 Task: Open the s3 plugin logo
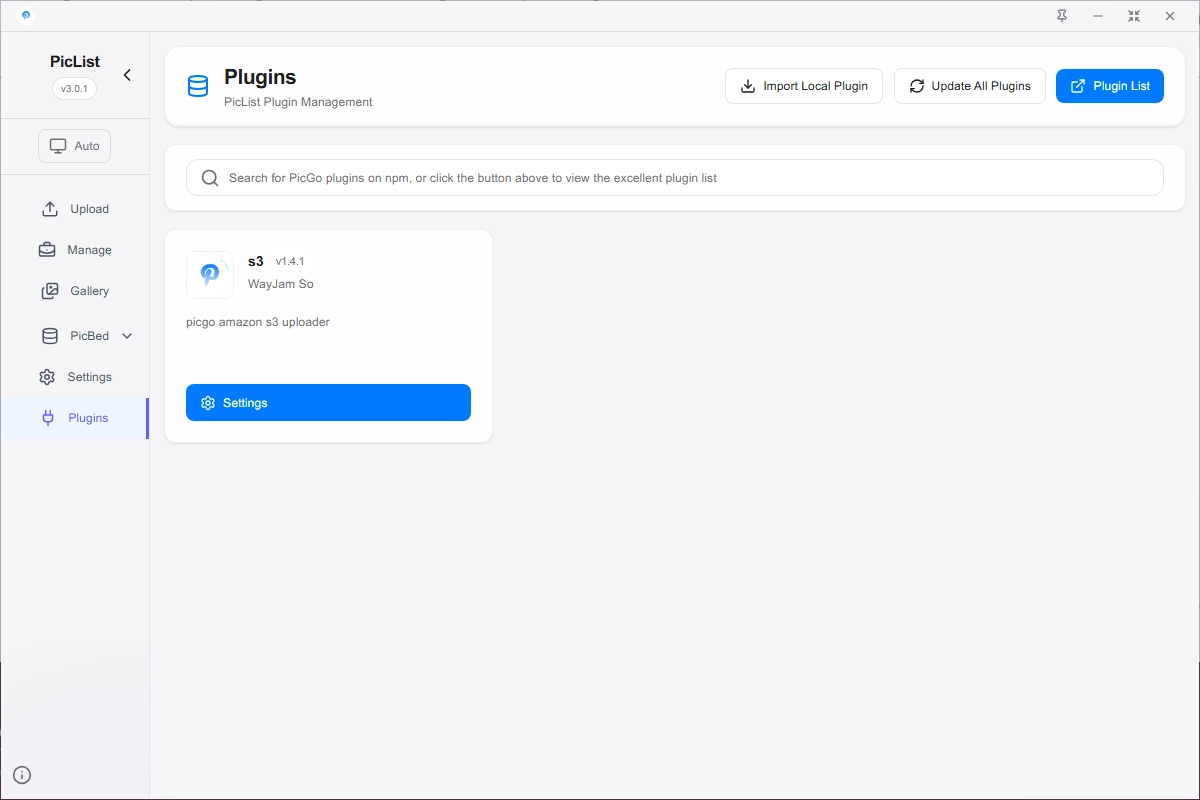tap(210, 275)
